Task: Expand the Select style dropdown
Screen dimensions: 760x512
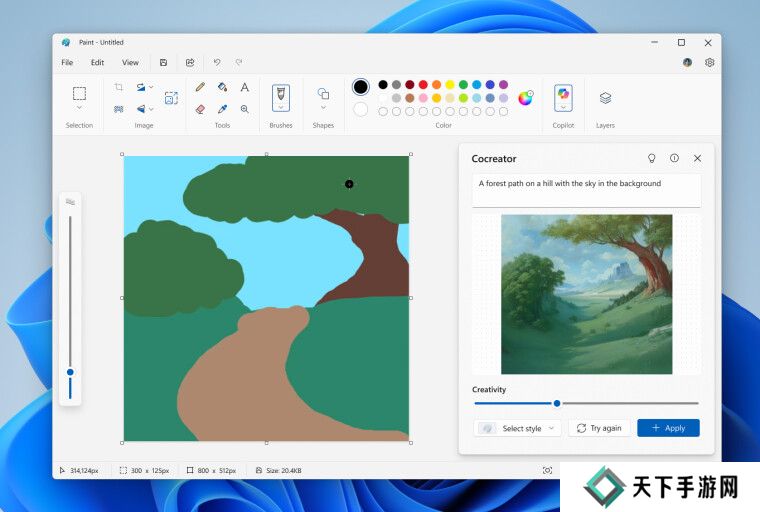Action: [517, 428]
